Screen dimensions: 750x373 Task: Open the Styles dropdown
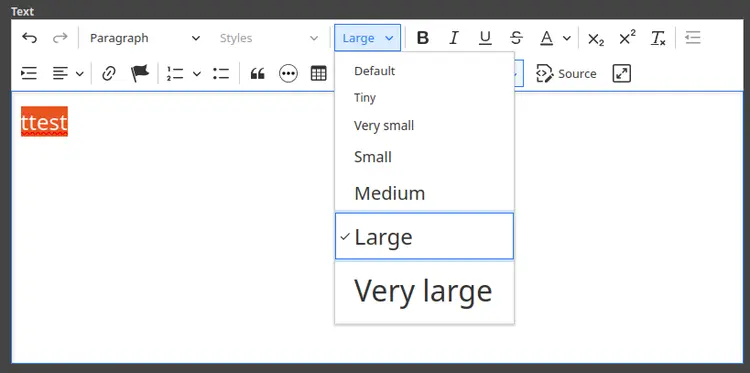click(268, 38)
